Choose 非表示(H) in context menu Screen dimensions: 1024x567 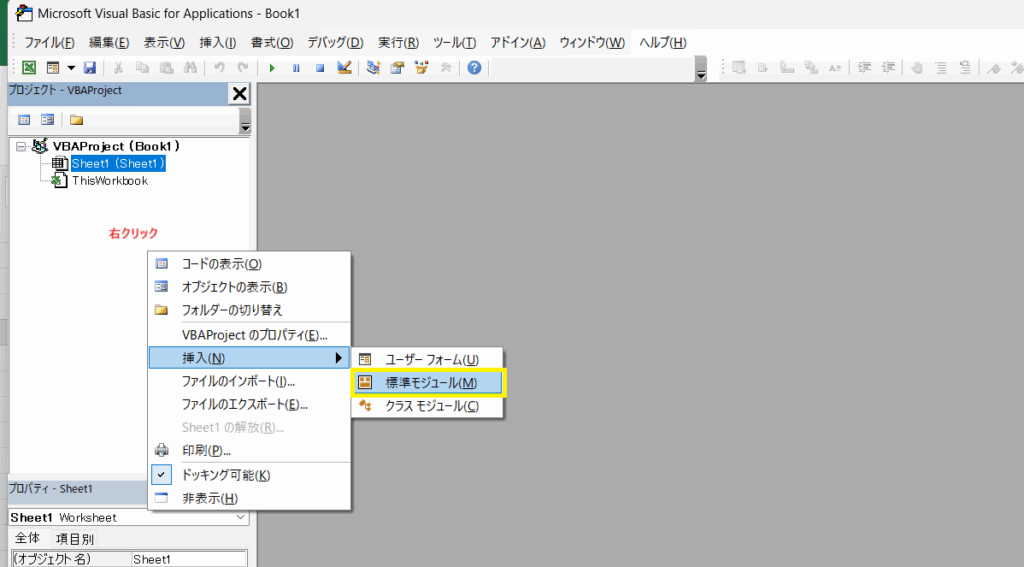[x=249, y=498]
